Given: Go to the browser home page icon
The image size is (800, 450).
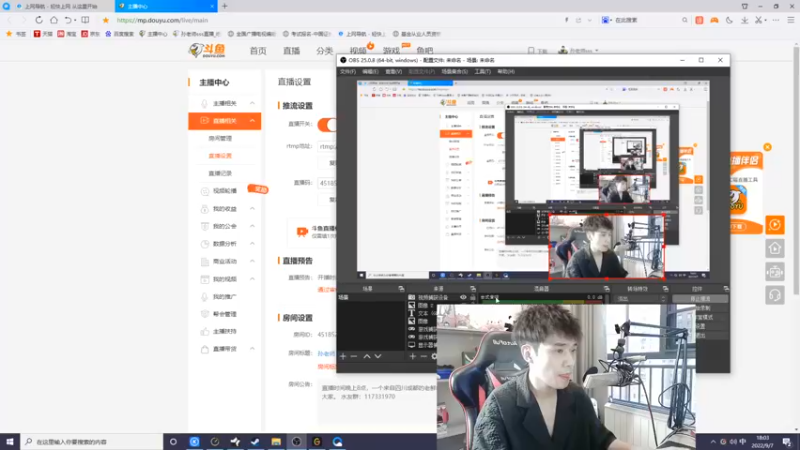Looking at the screenshot, I should point(54,20).
